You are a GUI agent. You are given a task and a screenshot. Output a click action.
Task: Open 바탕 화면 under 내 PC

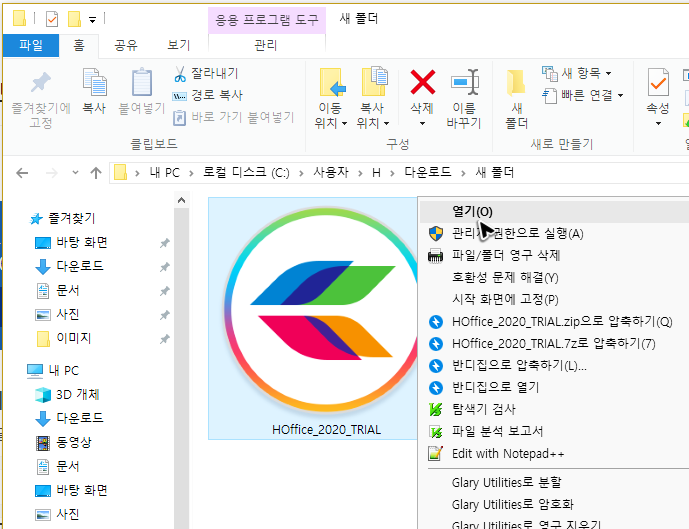82,490
